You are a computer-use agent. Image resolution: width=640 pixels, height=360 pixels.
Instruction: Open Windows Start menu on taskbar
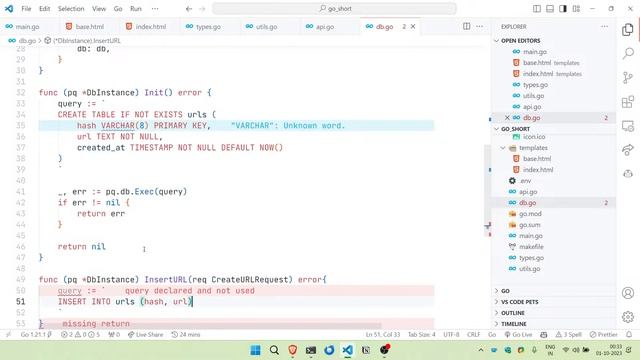256,350
